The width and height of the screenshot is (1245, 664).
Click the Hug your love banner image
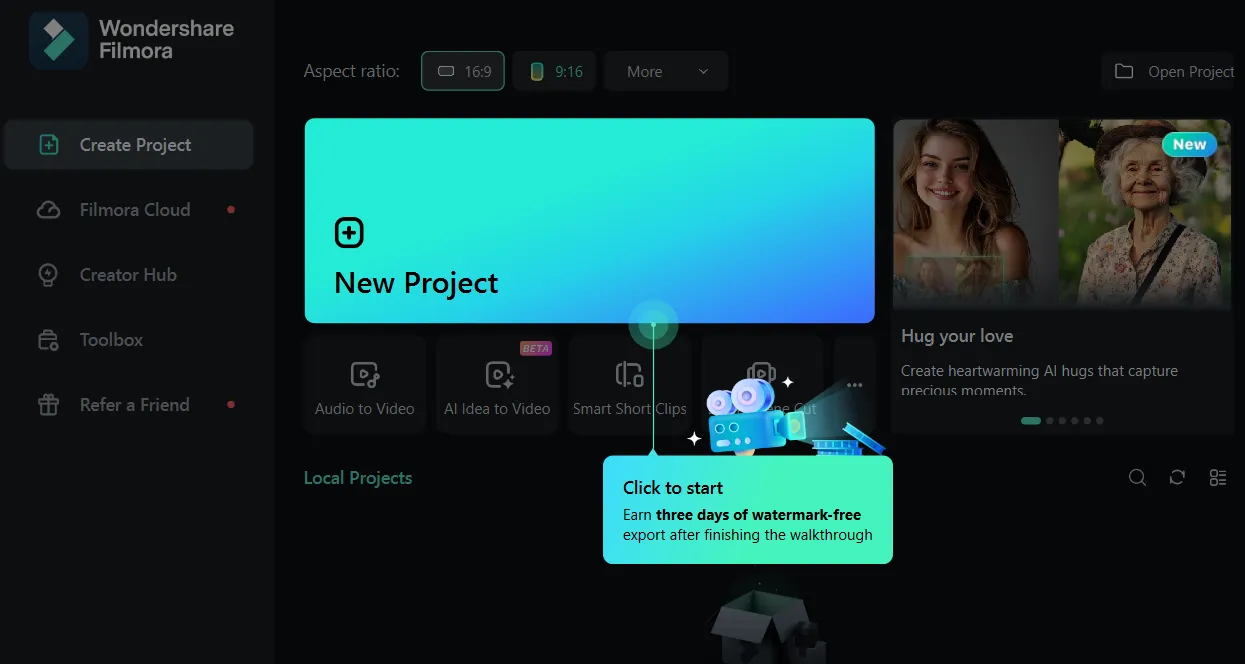pyautogui.click(x=1061, y=213)
